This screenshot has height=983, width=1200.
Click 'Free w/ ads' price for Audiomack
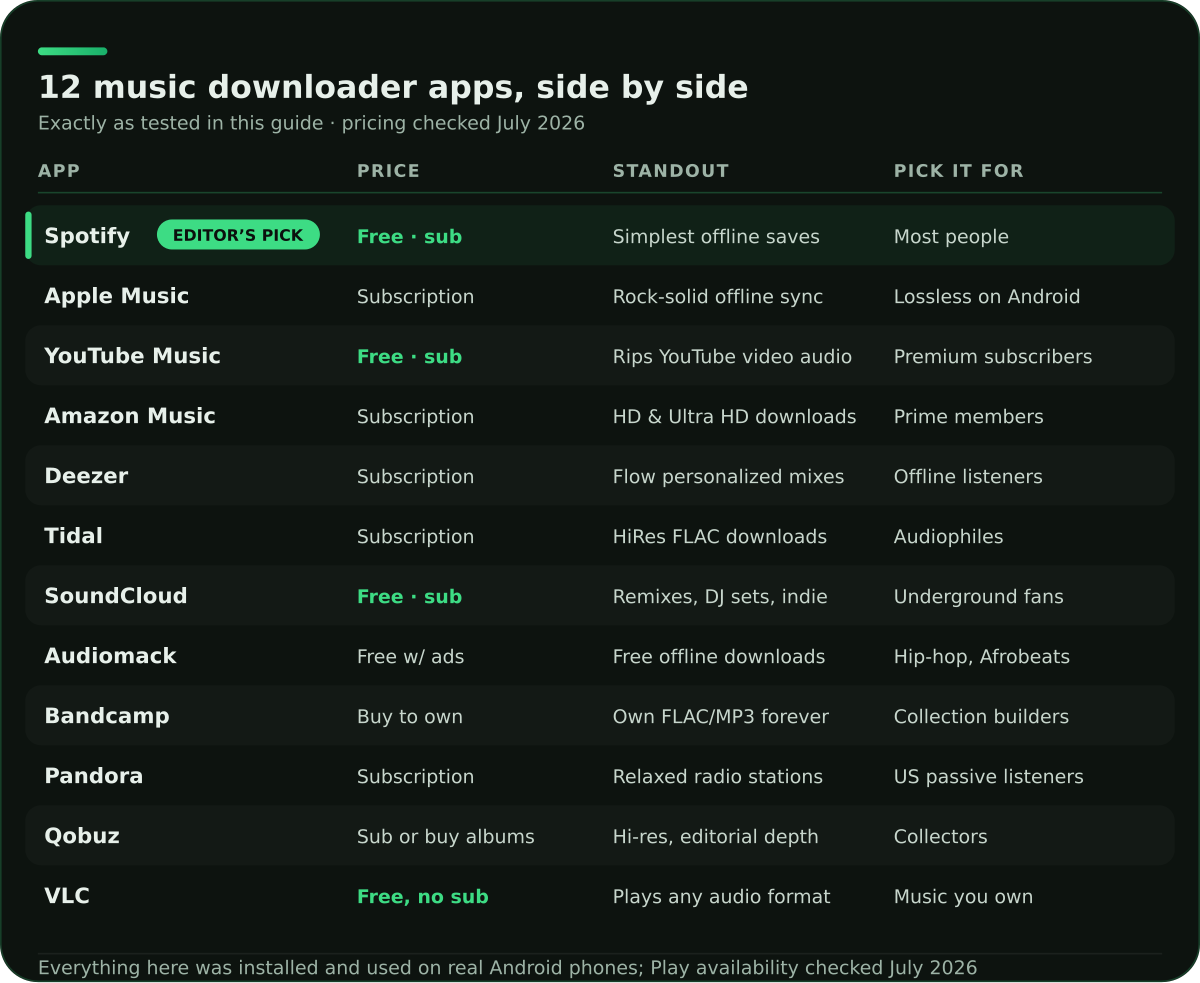click(410, 657)
